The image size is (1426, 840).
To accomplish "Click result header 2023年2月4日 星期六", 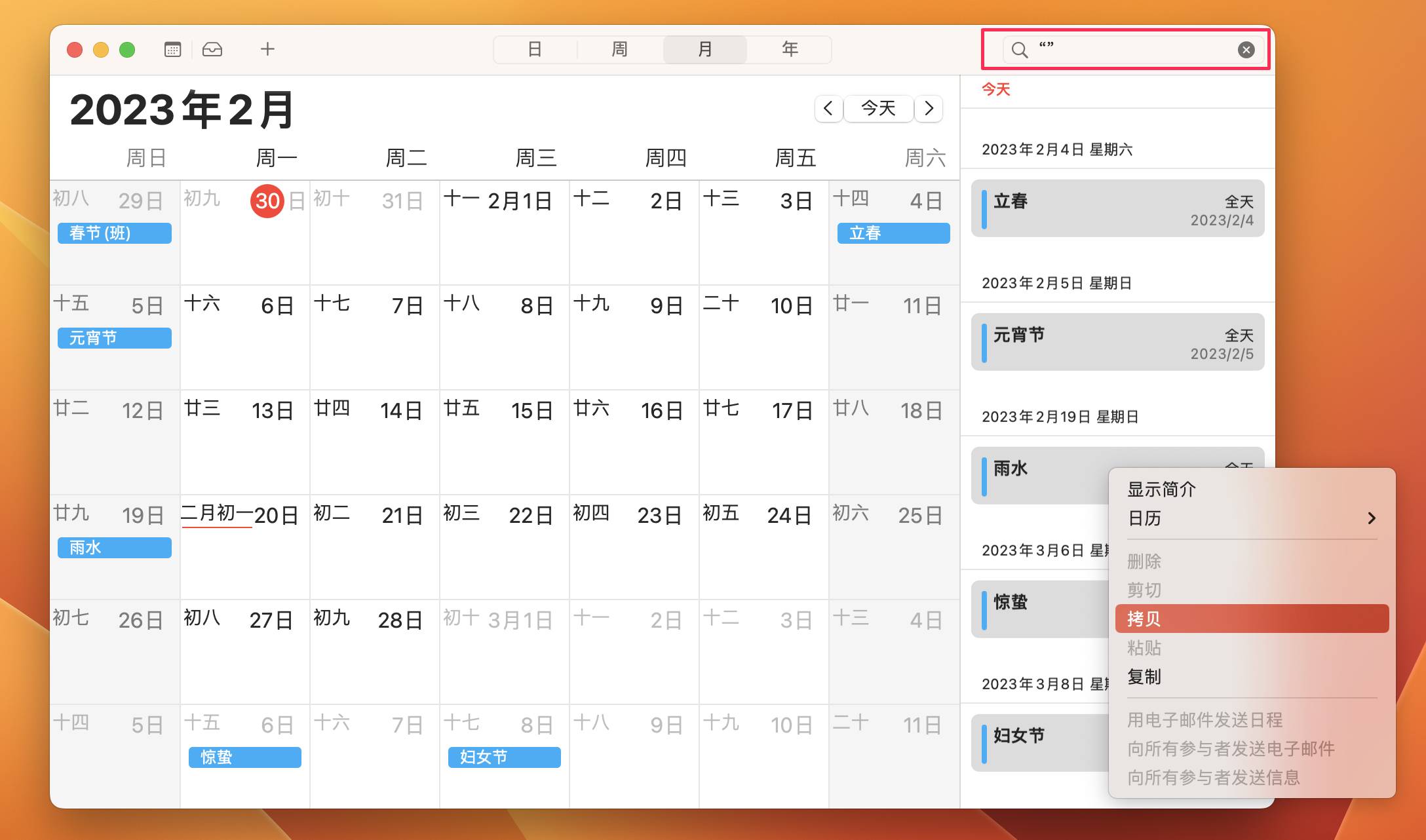I will point(1057,149).
